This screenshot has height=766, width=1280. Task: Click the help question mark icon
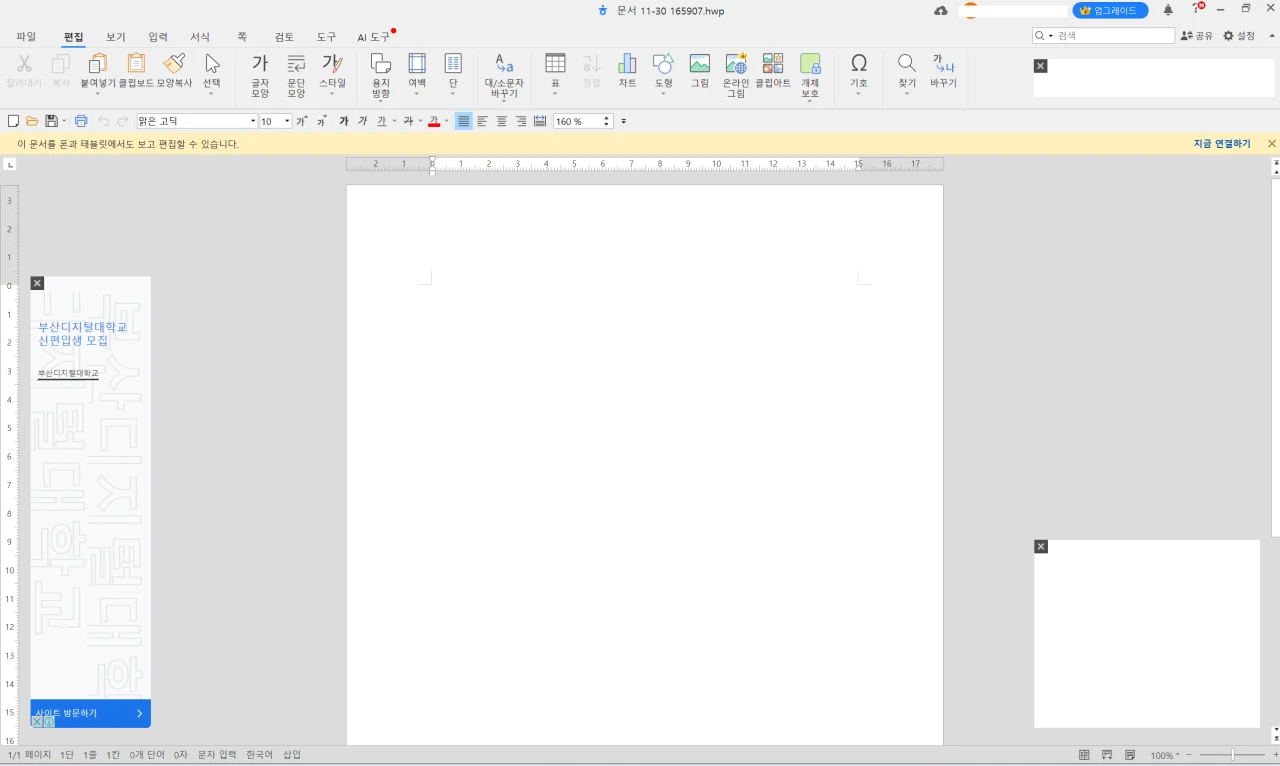click(x=1196, y=9)
